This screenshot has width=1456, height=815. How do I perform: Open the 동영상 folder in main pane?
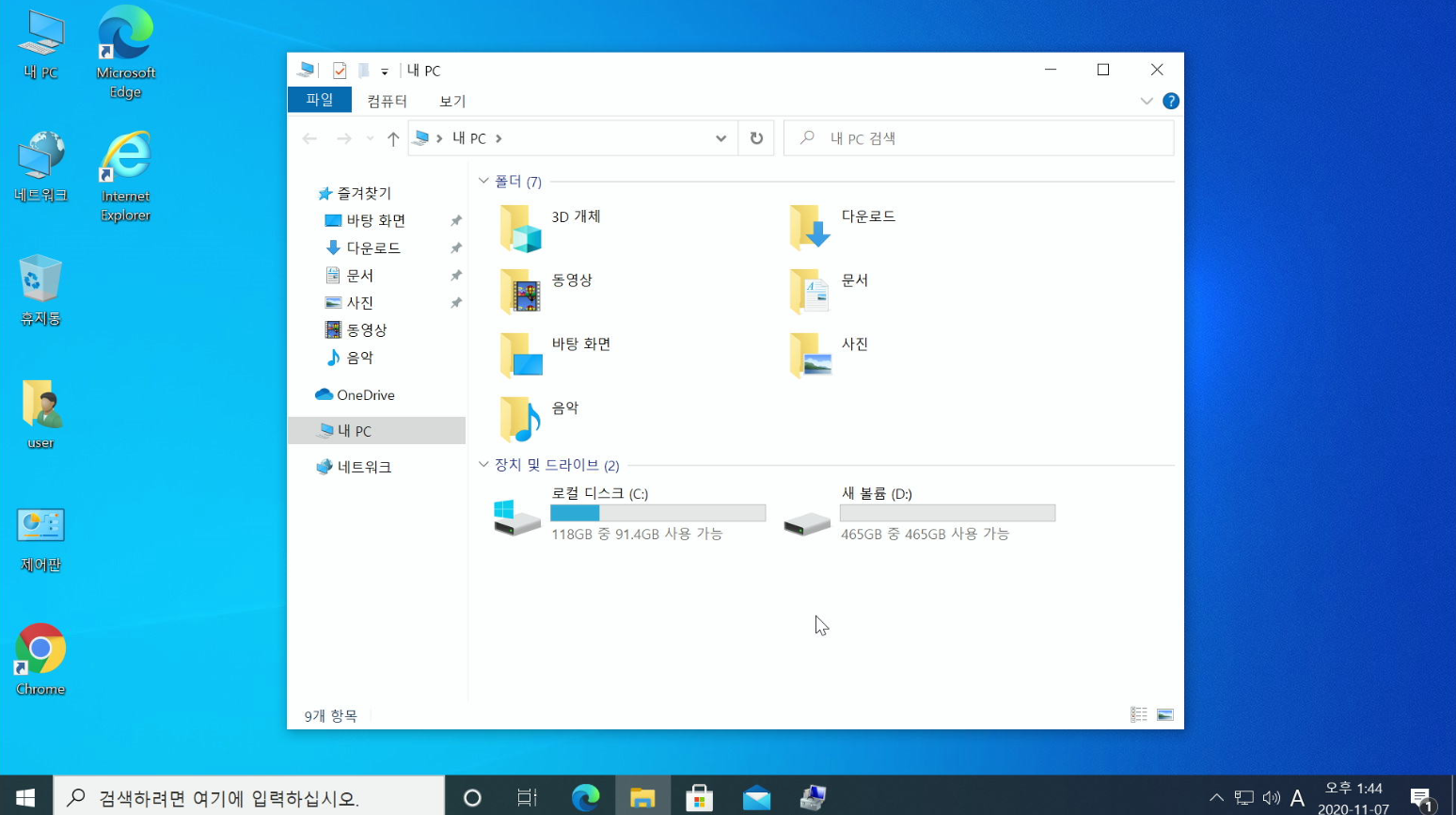[546, 291]
